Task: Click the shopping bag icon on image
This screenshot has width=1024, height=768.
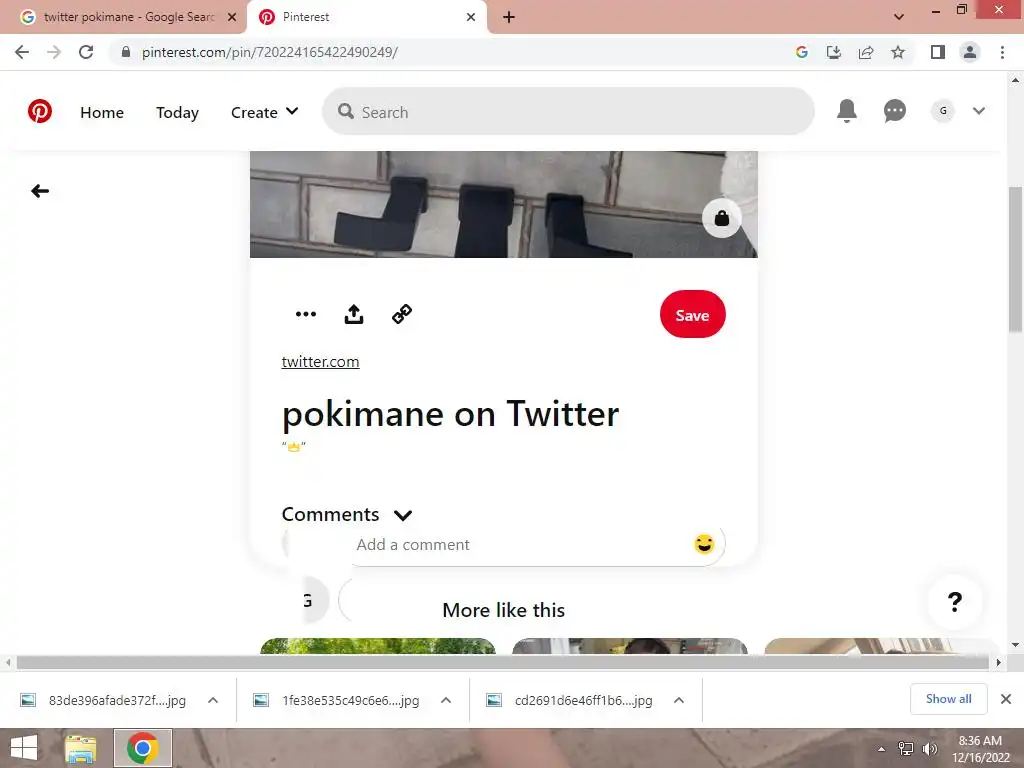Action: point(721,218)
